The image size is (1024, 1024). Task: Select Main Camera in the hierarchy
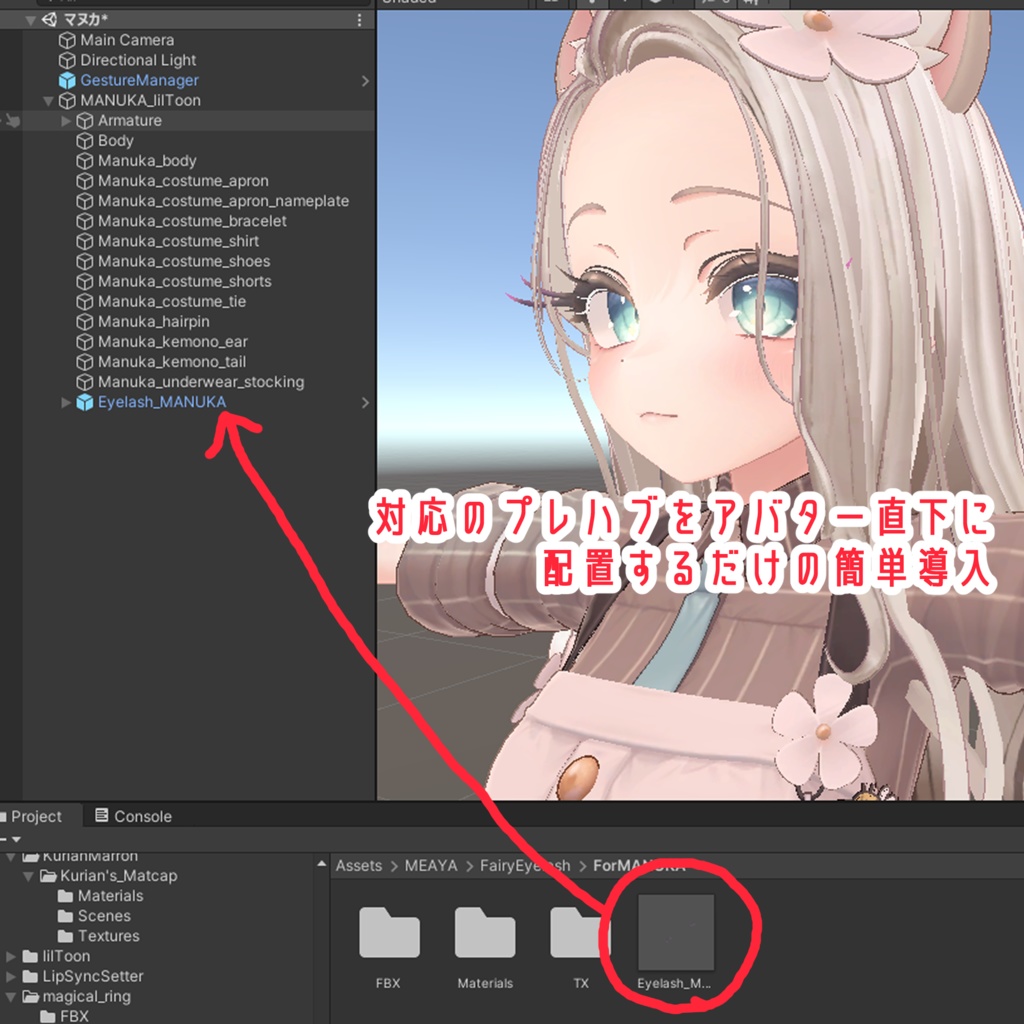(x=127, y=40)
